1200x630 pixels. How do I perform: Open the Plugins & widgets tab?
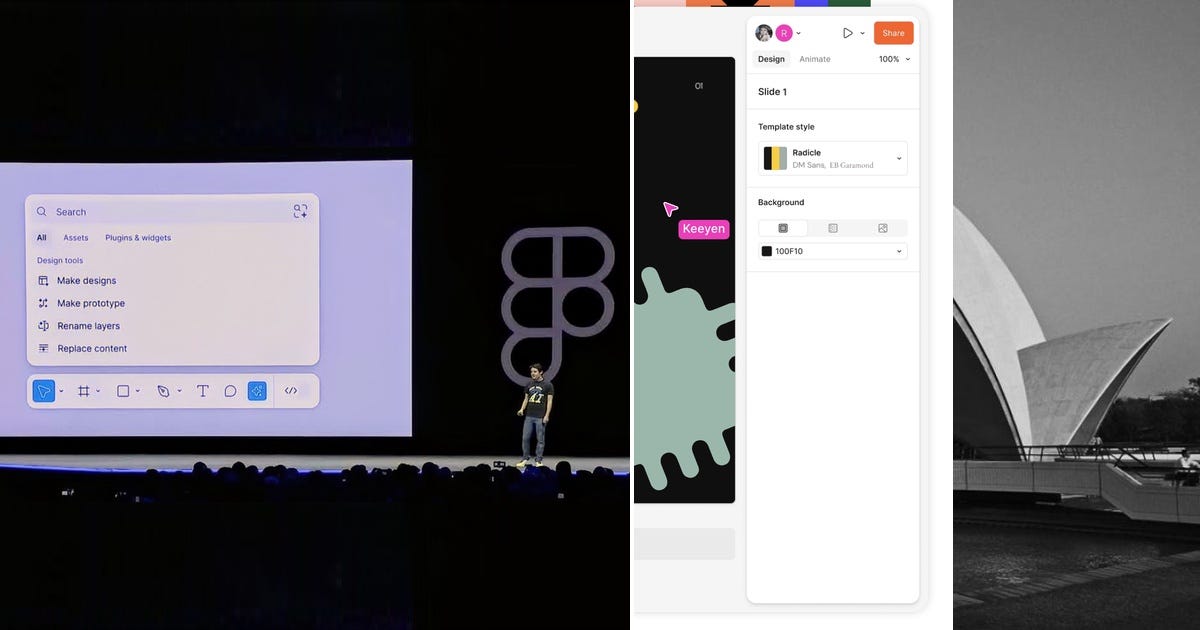pos(138,237)
